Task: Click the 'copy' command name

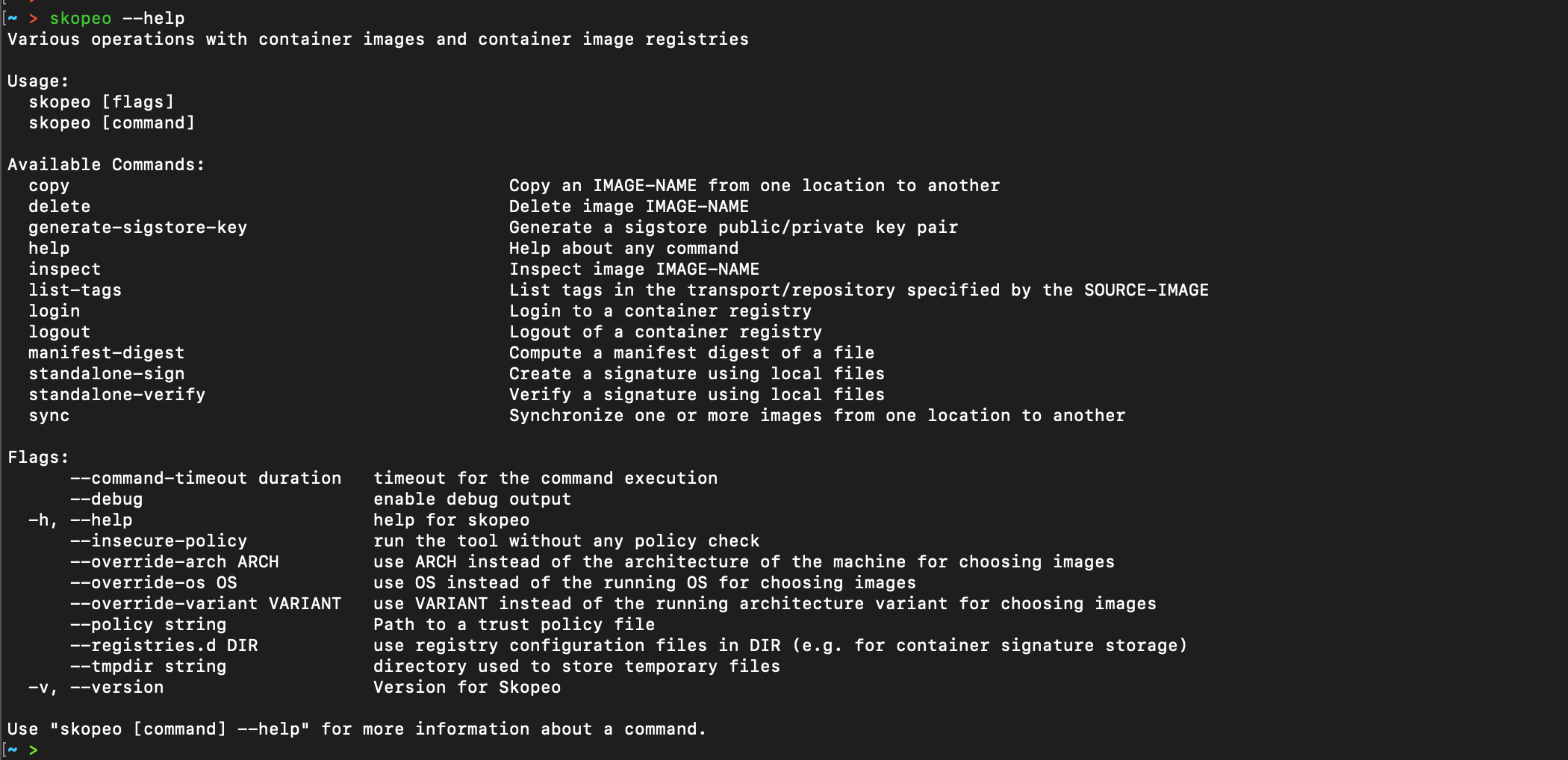Action: point(49,186)
